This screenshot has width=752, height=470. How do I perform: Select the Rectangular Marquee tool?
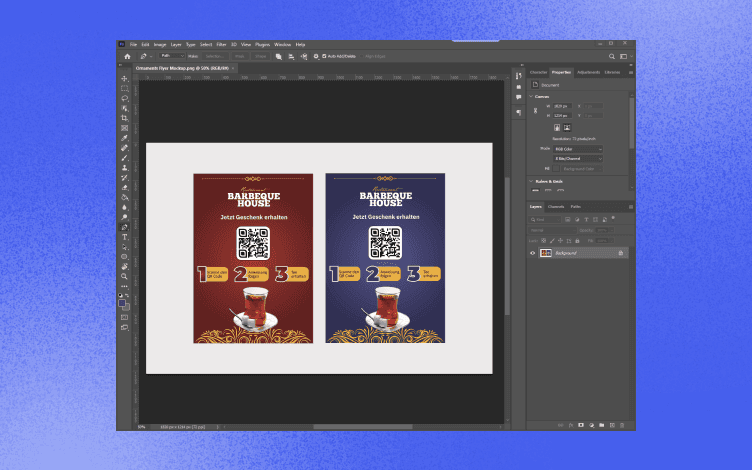pyautogui.click(x=125, y=89)
